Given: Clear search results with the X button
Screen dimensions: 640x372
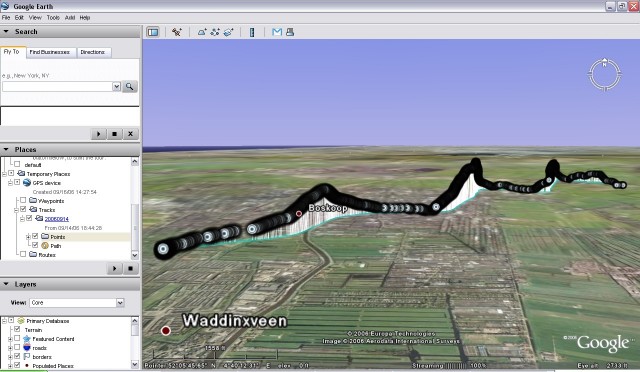Looking at the screenshot, I should pyautogui.click(x=130, y=134).
